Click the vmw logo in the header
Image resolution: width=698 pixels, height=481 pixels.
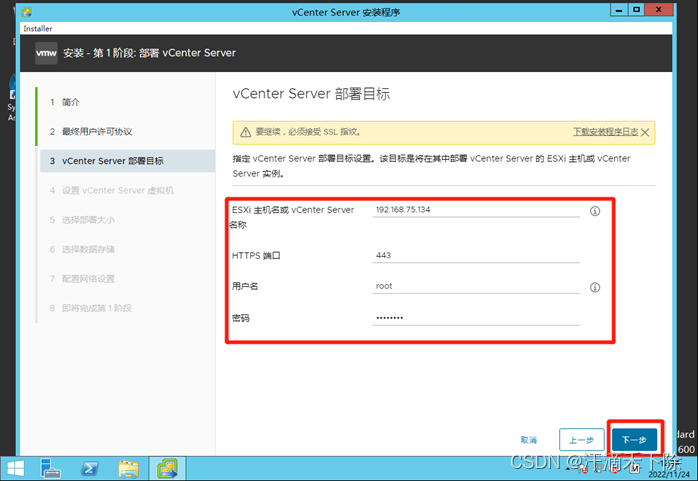pos(46,53)
